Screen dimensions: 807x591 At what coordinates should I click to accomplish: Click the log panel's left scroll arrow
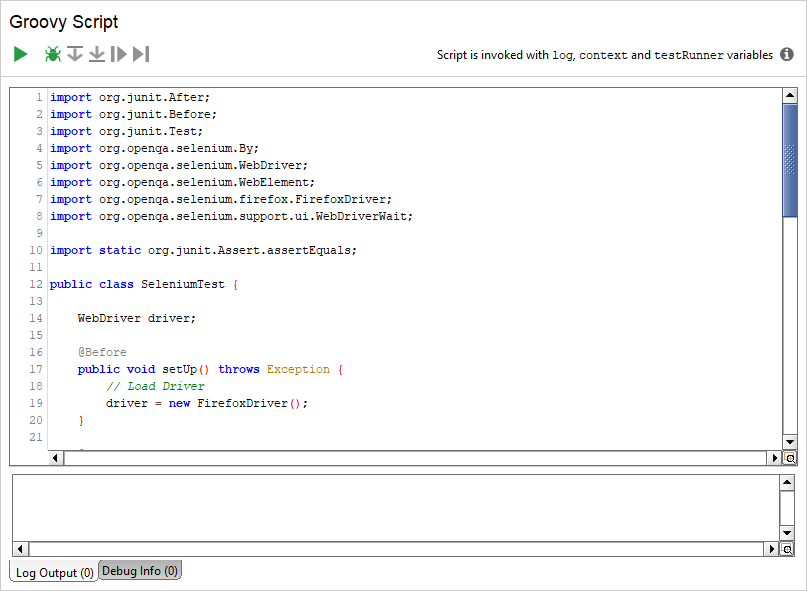click(x=19, y=548)
